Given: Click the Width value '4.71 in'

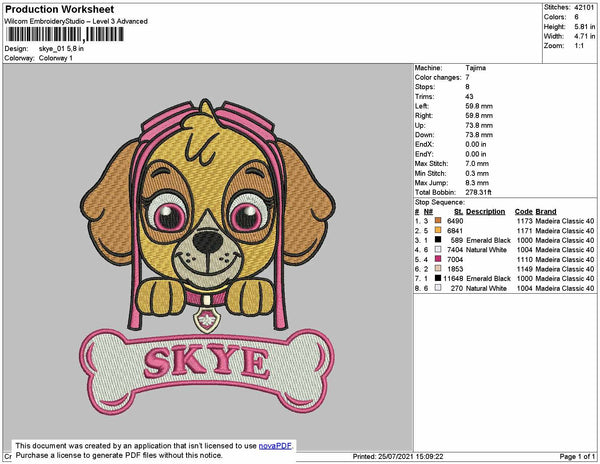Looking at the screenshot, I should pos(584,36).
